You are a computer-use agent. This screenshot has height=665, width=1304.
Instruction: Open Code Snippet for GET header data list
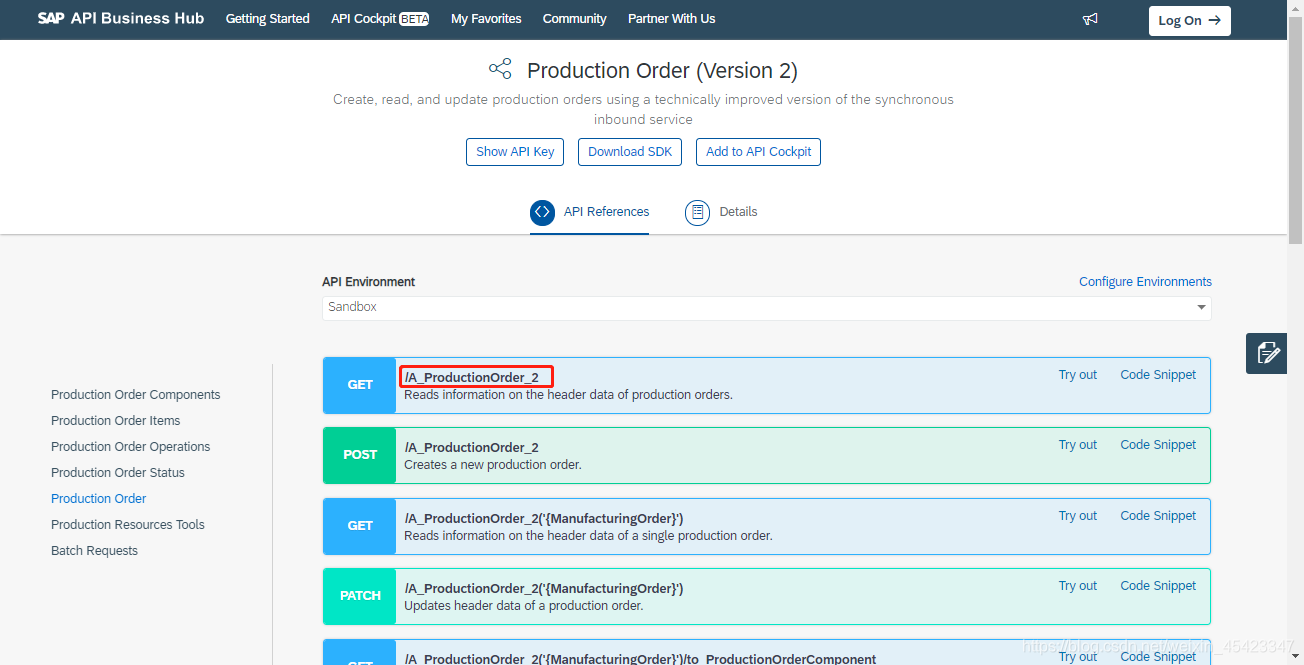click(x=1158, y=375)
